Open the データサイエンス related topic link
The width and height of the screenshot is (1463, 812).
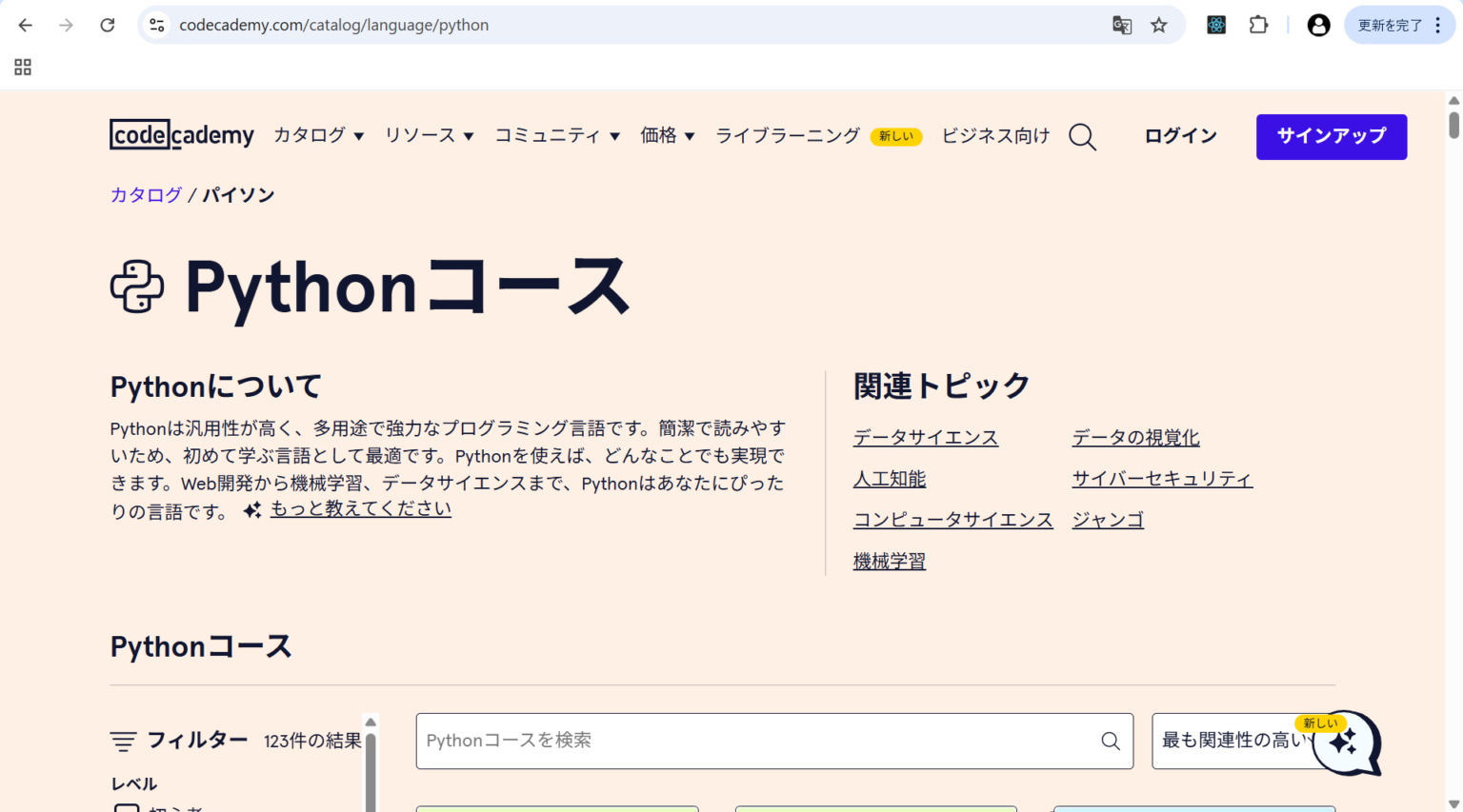pos(925,438)
